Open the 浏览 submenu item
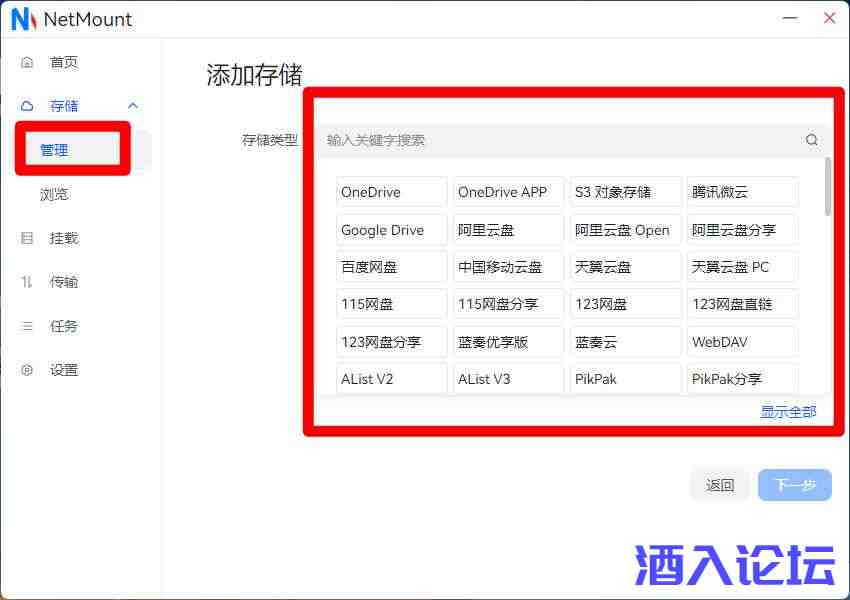The image size is (850, 600). pos(54,194)
